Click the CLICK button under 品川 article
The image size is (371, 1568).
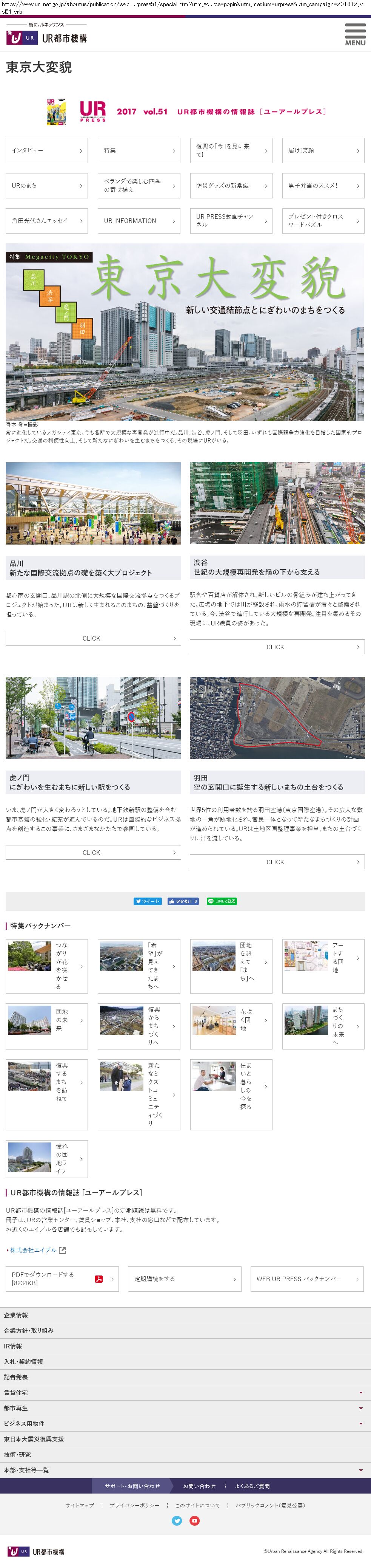93,638
